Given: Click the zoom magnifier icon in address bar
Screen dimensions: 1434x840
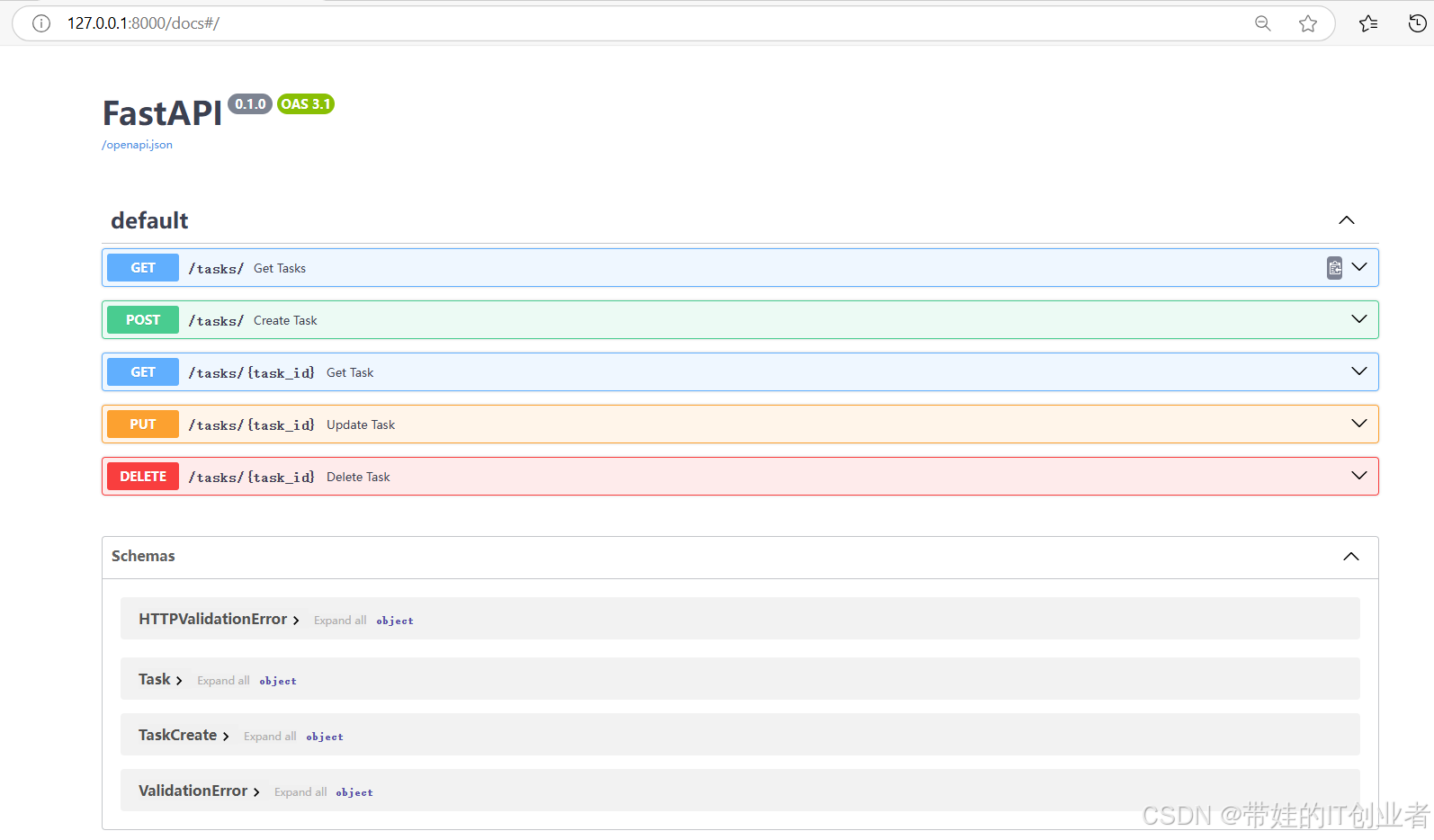Looking at the screenshot, I should 1263,23.
